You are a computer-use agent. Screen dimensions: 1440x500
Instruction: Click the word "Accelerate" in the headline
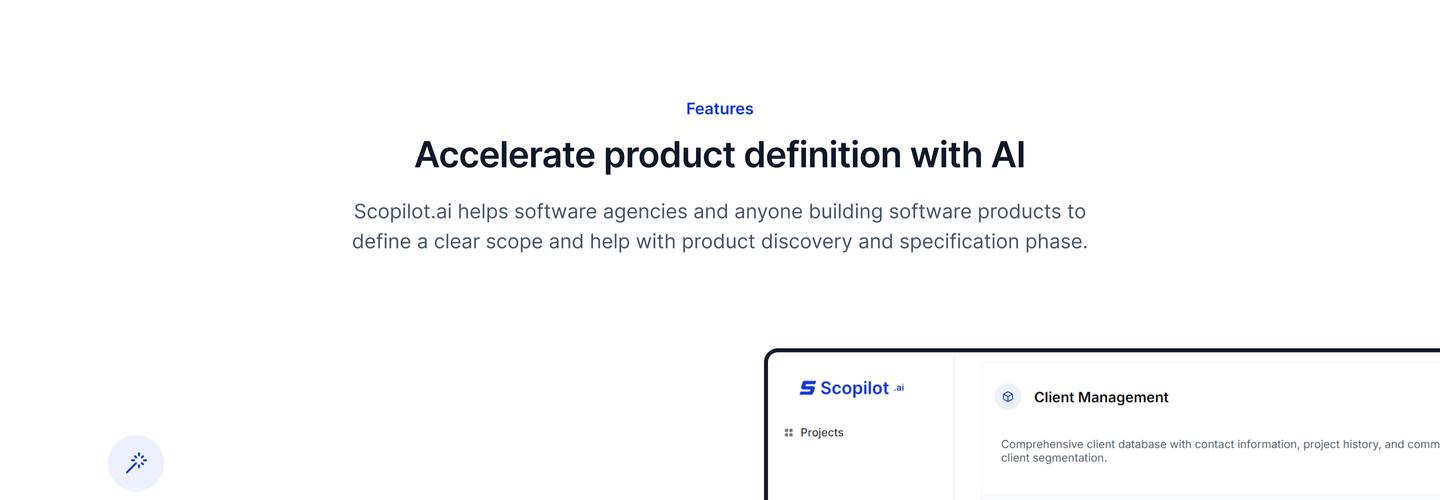504,155
